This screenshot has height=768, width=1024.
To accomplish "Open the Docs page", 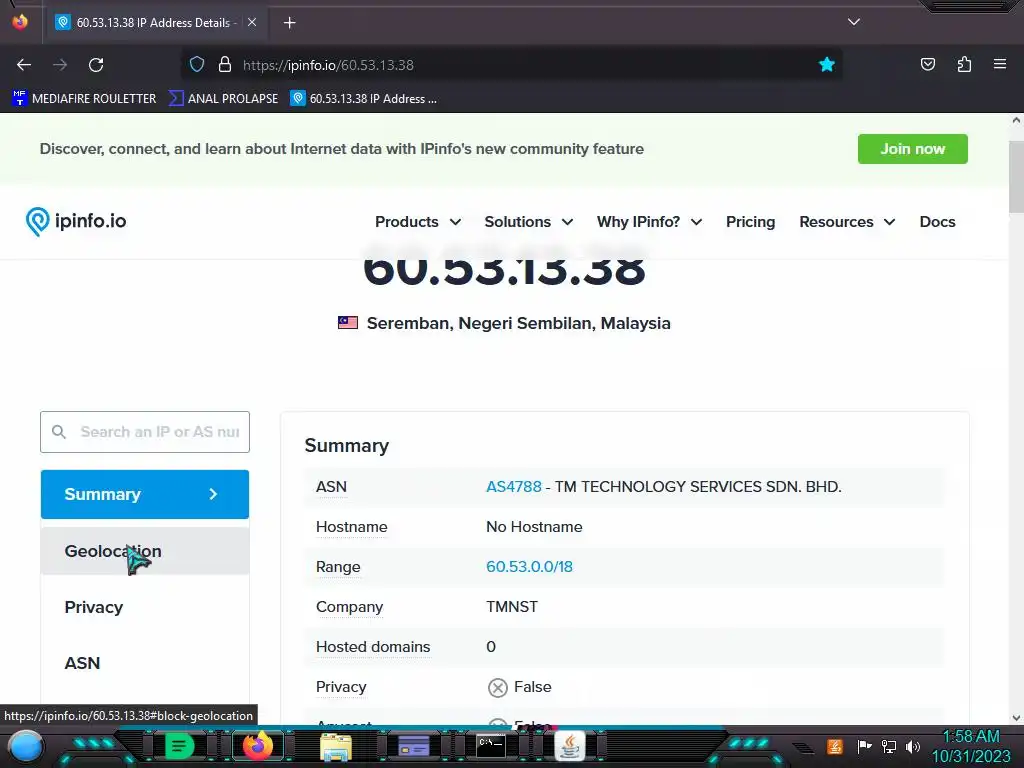I will (937, 222).
